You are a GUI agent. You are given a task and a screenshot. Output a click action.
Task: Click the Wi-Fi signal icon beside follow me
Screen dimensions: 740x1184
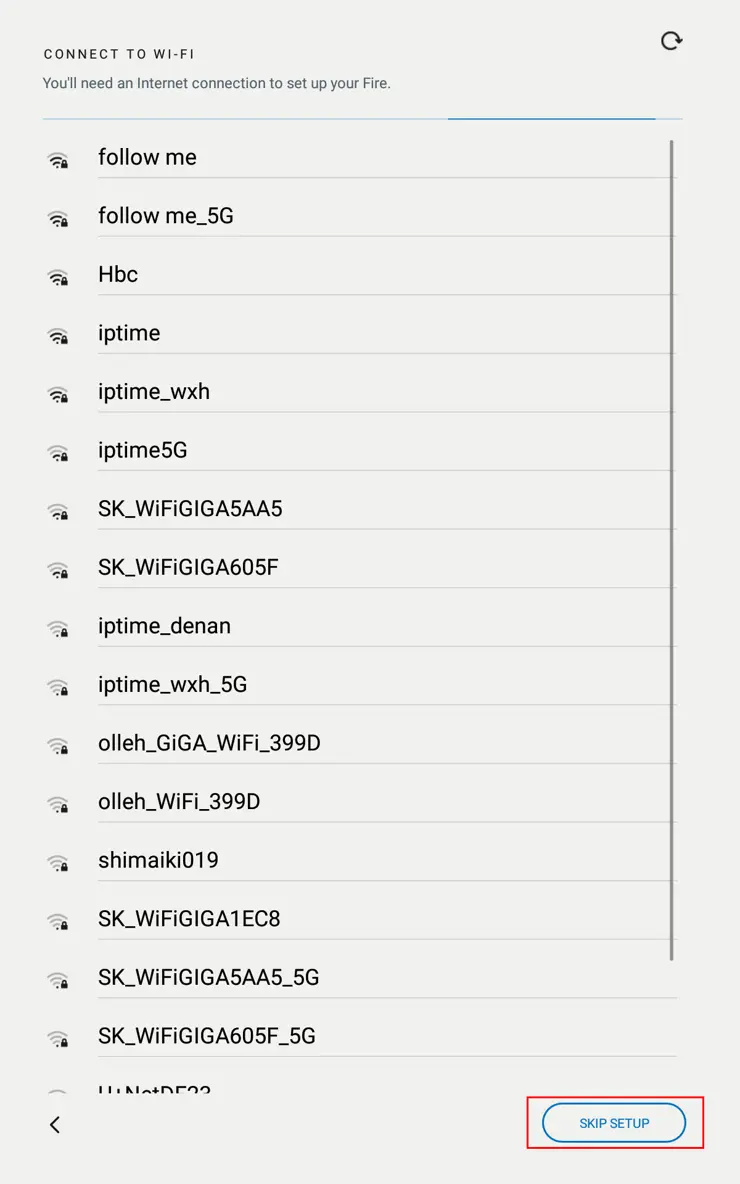click(58, 160)
